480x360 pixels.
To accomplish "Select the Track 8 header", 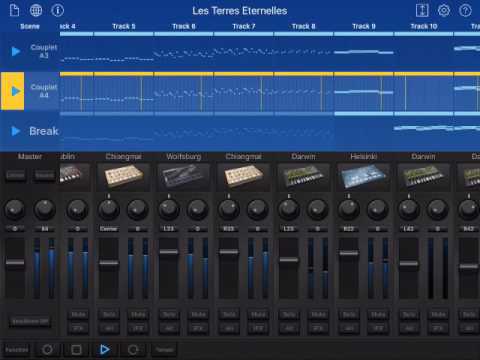I will 304,26.
